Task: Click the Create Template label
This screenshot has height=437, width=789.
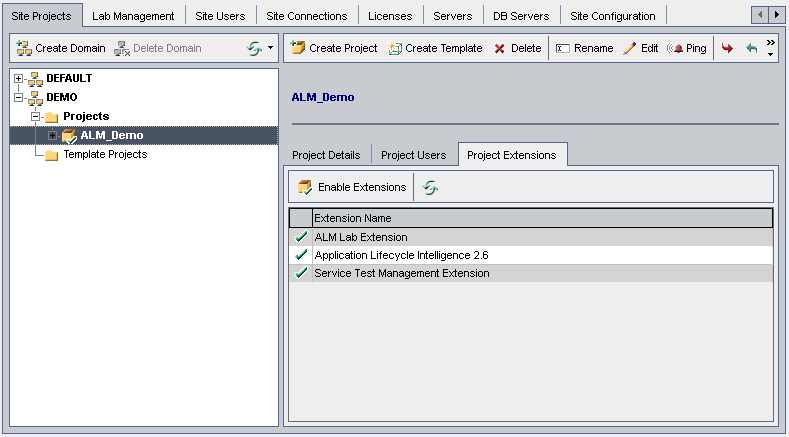Action: (x=444, y=48)
